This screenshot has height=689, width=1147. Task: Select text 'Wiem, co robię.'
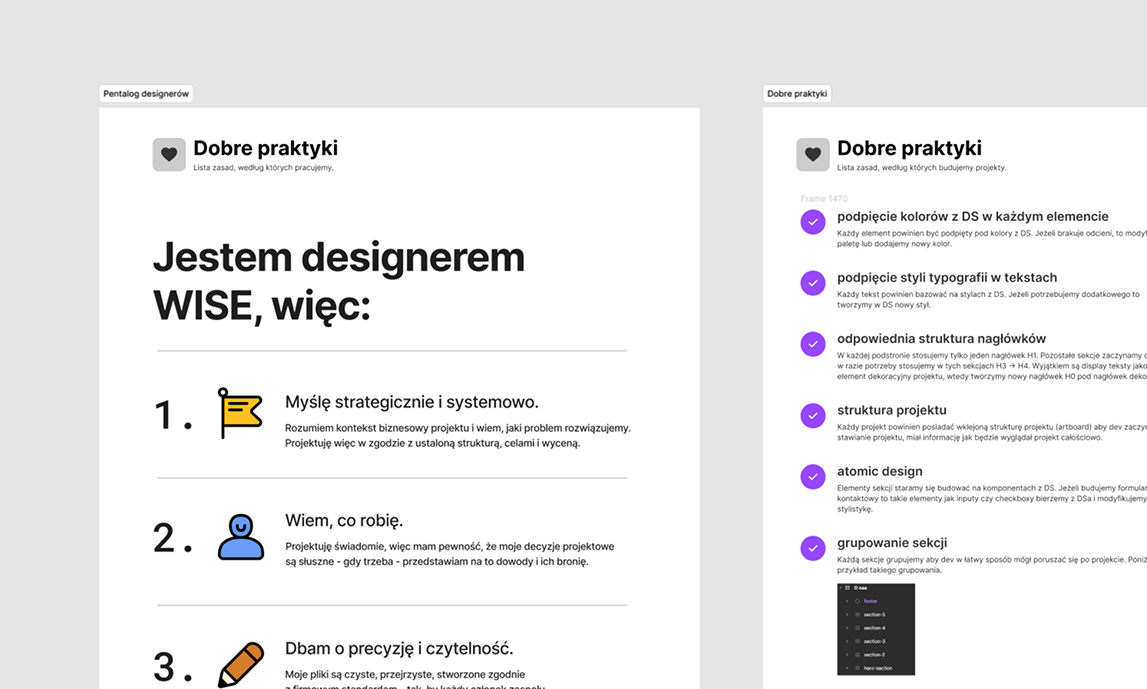tap(344, 521)
